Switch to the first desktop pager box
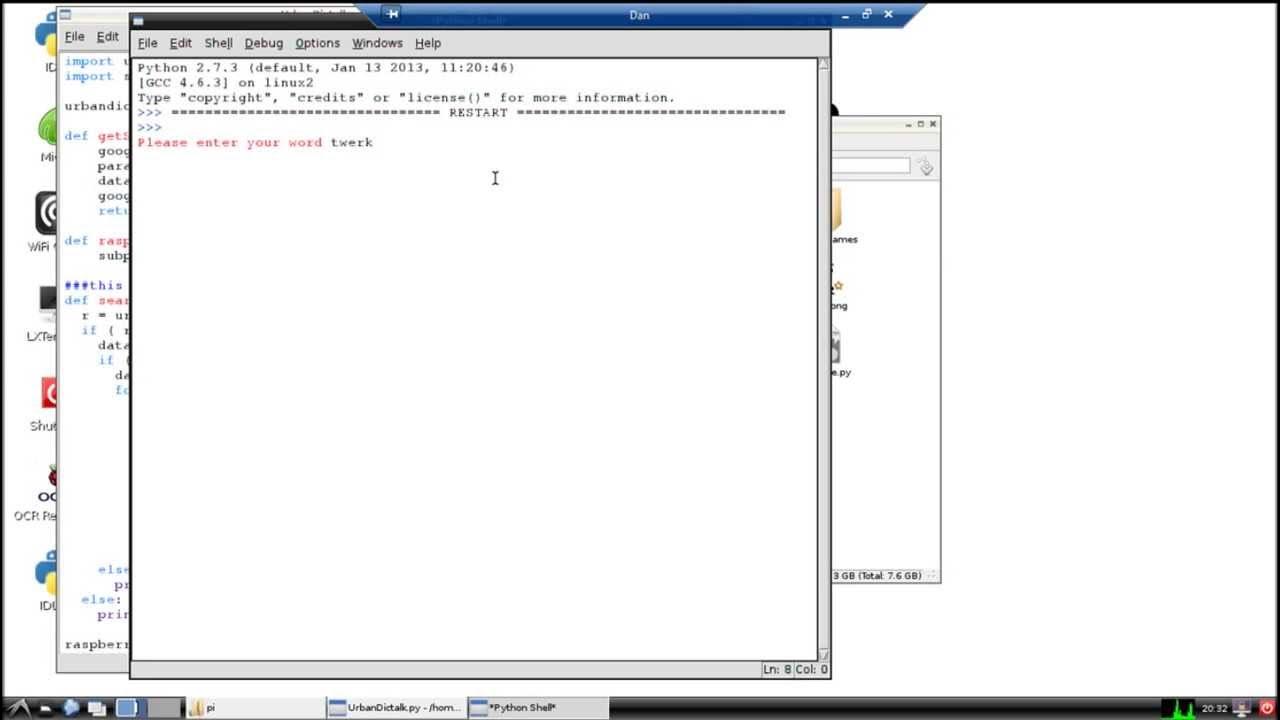 (127, 708)
